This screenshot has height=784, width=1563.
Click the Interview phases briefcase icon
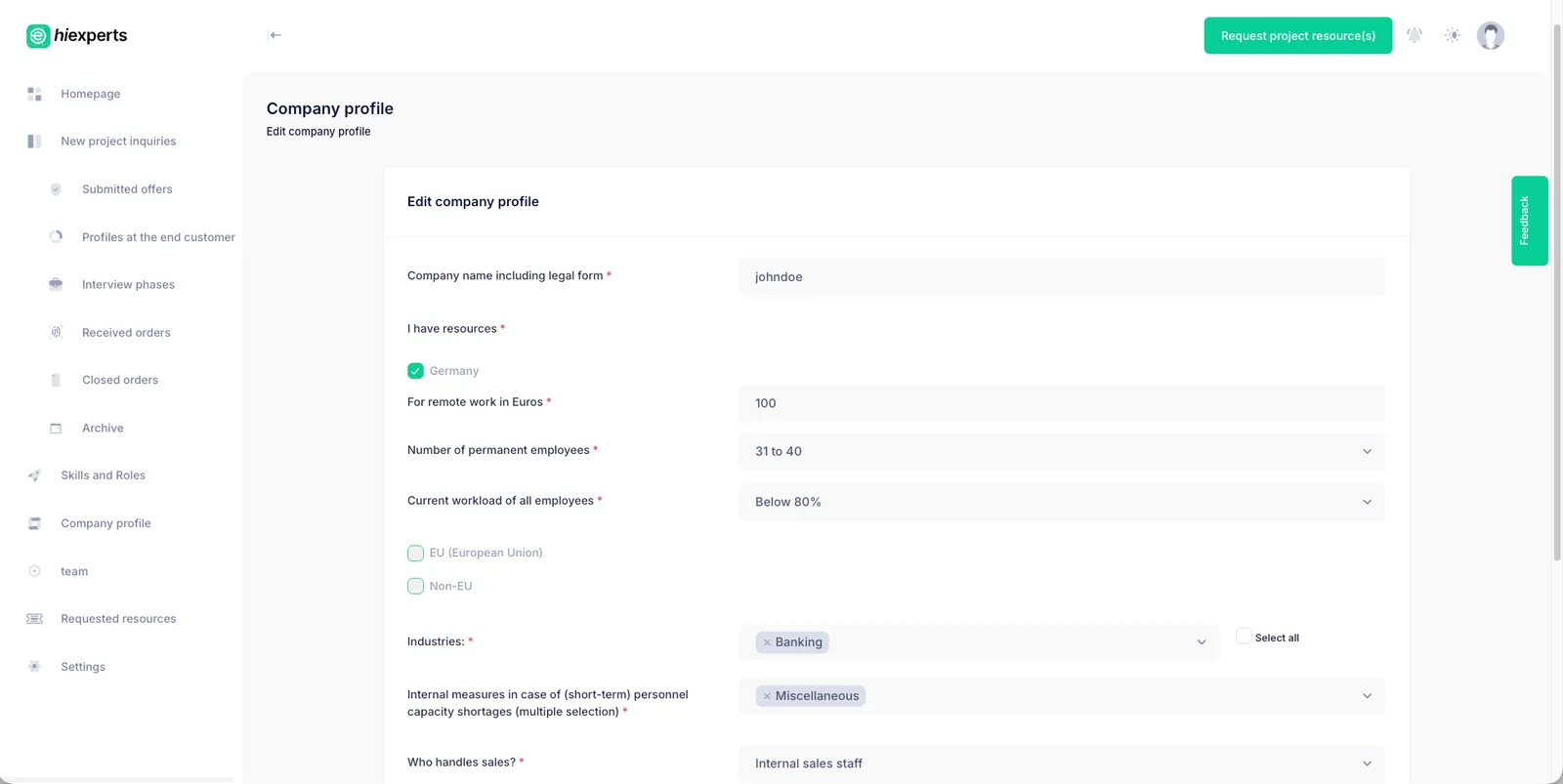click(56, 284)
